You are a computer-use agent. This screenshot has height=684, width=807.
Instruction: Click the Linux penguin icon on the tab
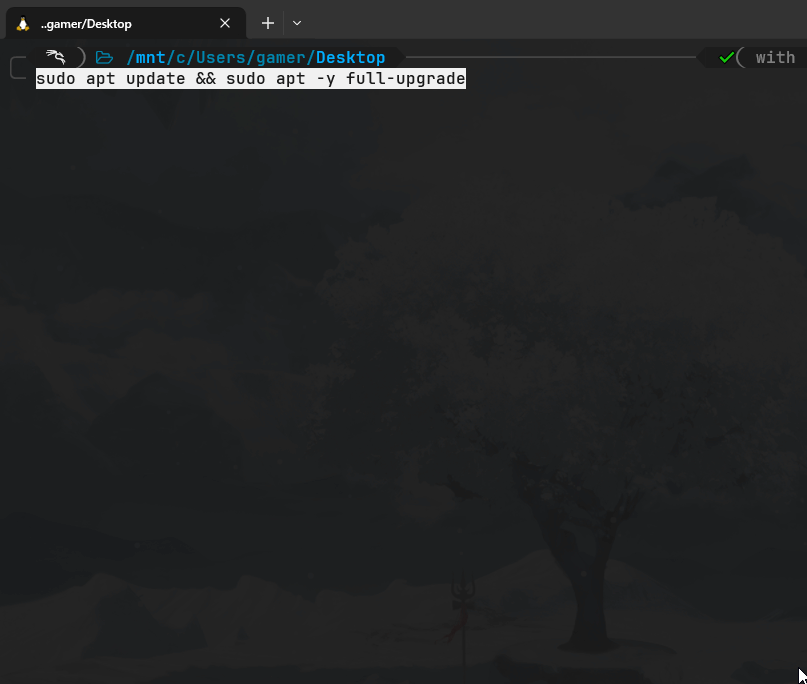[21, 23]
